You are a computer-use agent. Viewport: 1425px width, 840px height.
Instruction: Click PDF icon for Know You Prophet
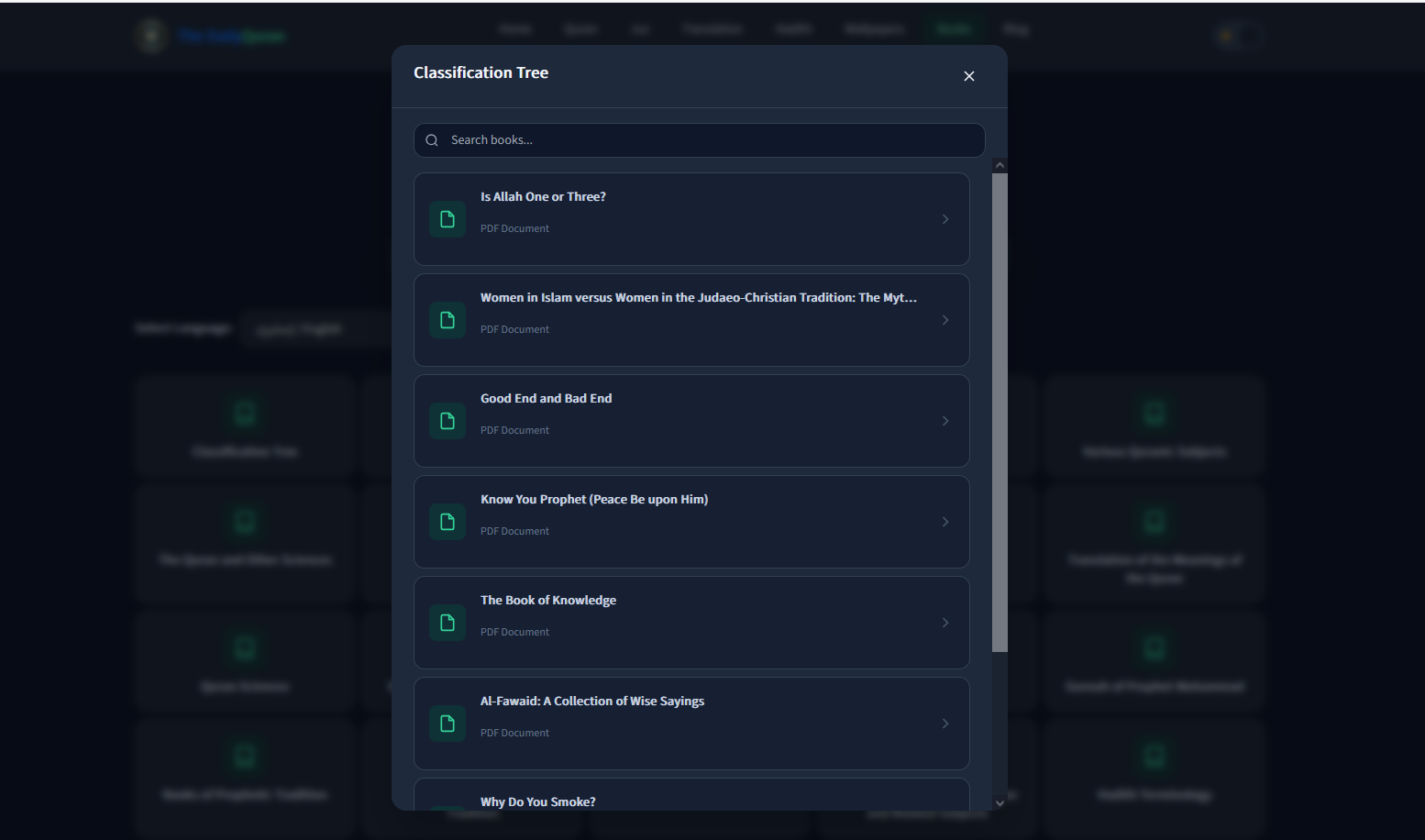[x=447, y=522]
